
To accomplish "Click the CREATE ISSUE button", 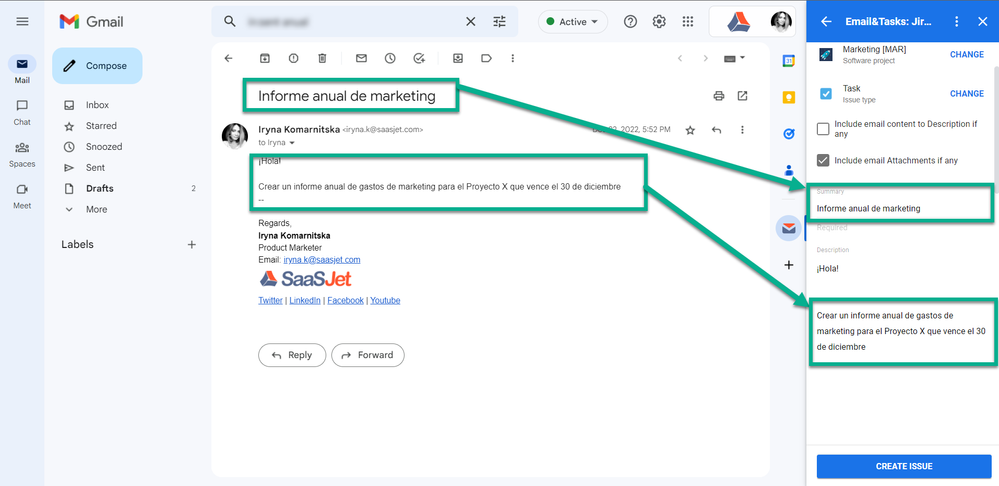I will click(x=904, y=466).
